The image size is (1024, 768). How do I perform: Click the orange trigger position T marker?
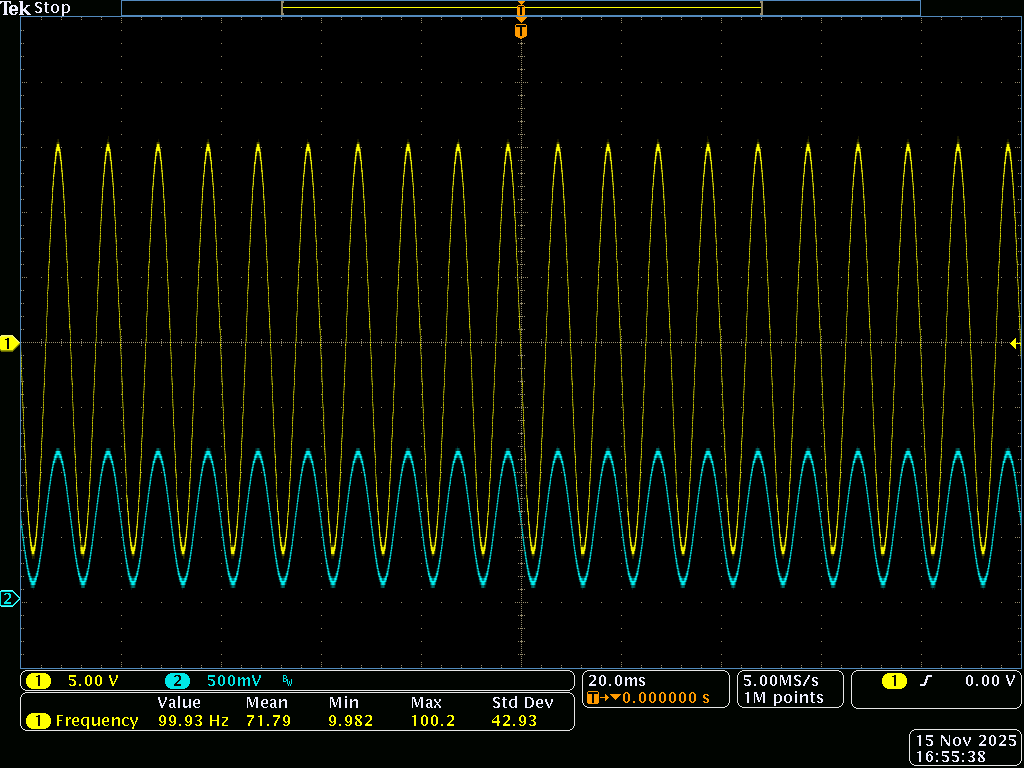(520, 32)
